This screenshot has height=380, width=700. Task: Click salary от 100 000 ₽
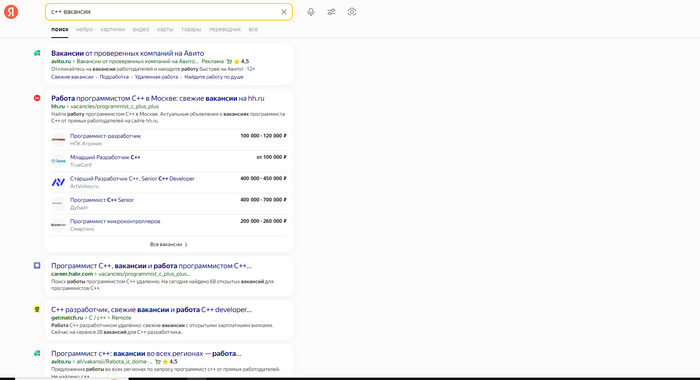[271, 157]
